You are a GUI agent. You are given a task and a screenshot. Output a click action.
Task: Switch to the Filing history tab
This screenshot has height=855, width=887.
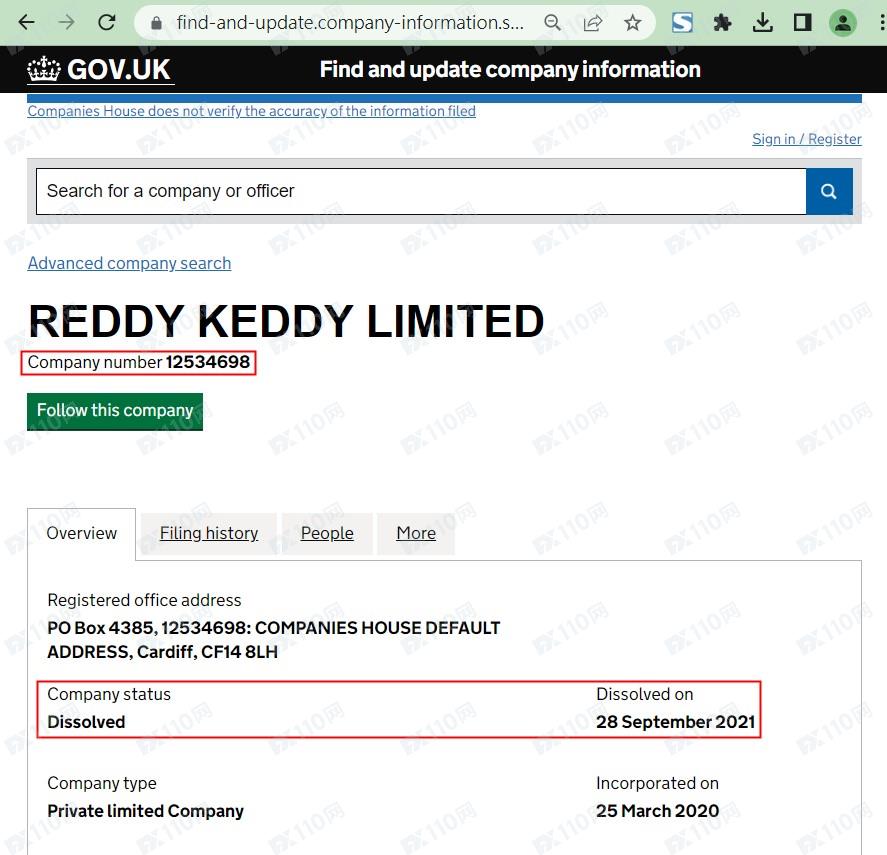tap(209, 533)
